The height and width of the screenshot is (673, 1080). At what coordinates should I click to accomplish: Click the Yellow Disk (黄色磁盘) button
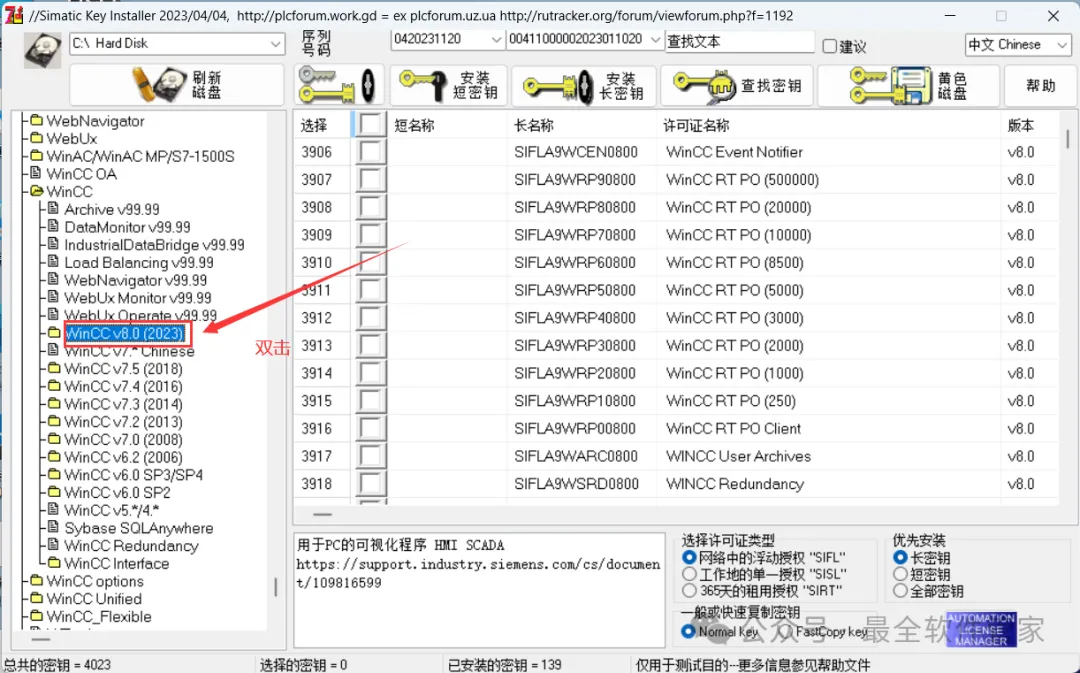pos(908,85)
